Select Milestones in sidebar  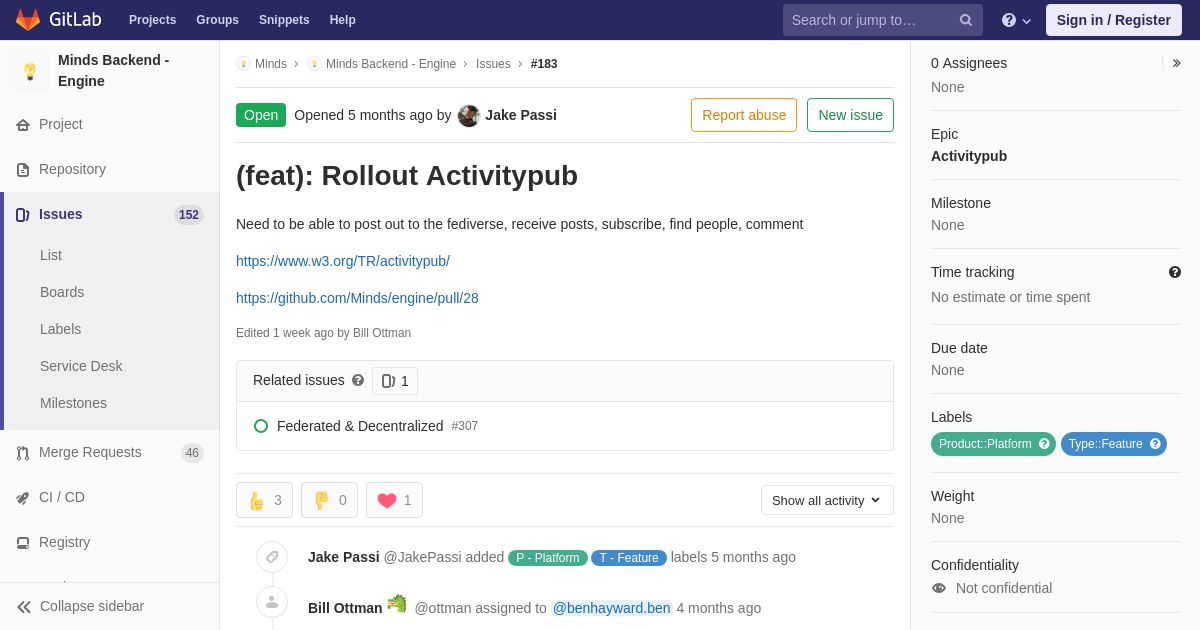tap(73, 403)
